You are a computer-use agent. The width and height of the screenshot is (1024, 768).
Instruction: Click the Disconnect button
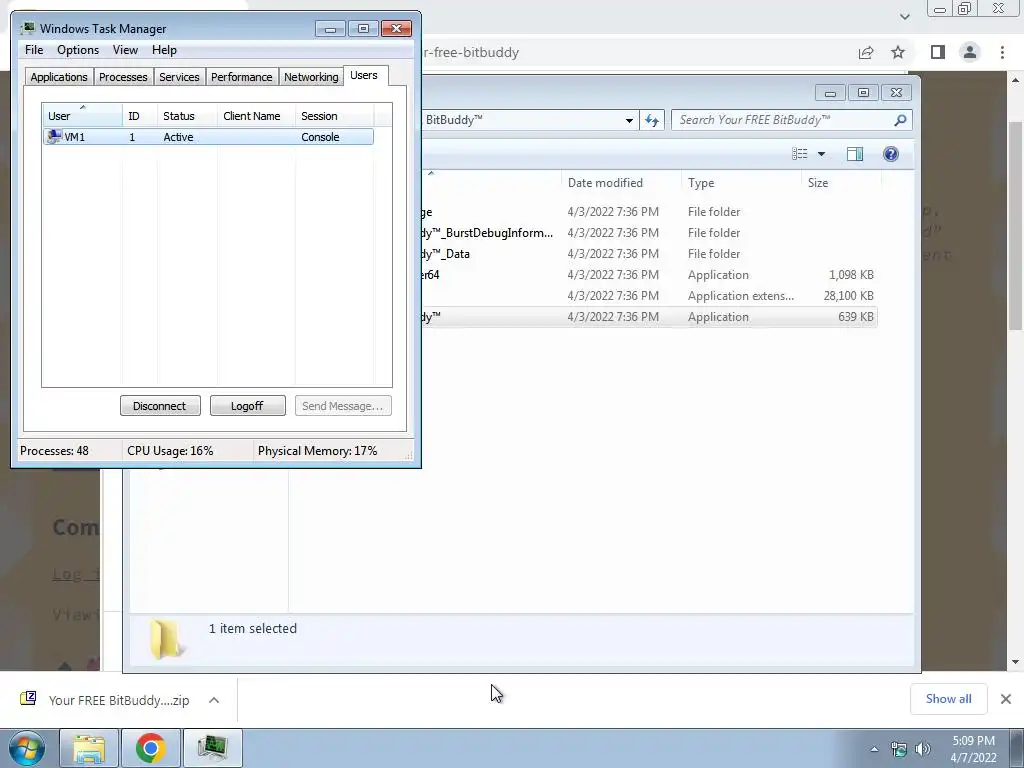point(160,406)
